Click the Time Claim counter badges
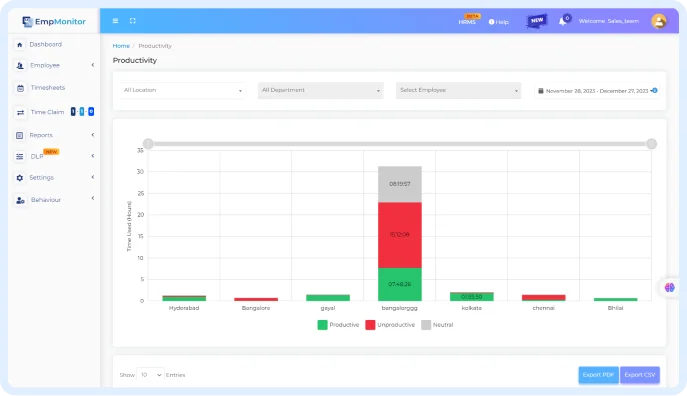The height and width of the screenshot is (396, 687). [82, 112]
